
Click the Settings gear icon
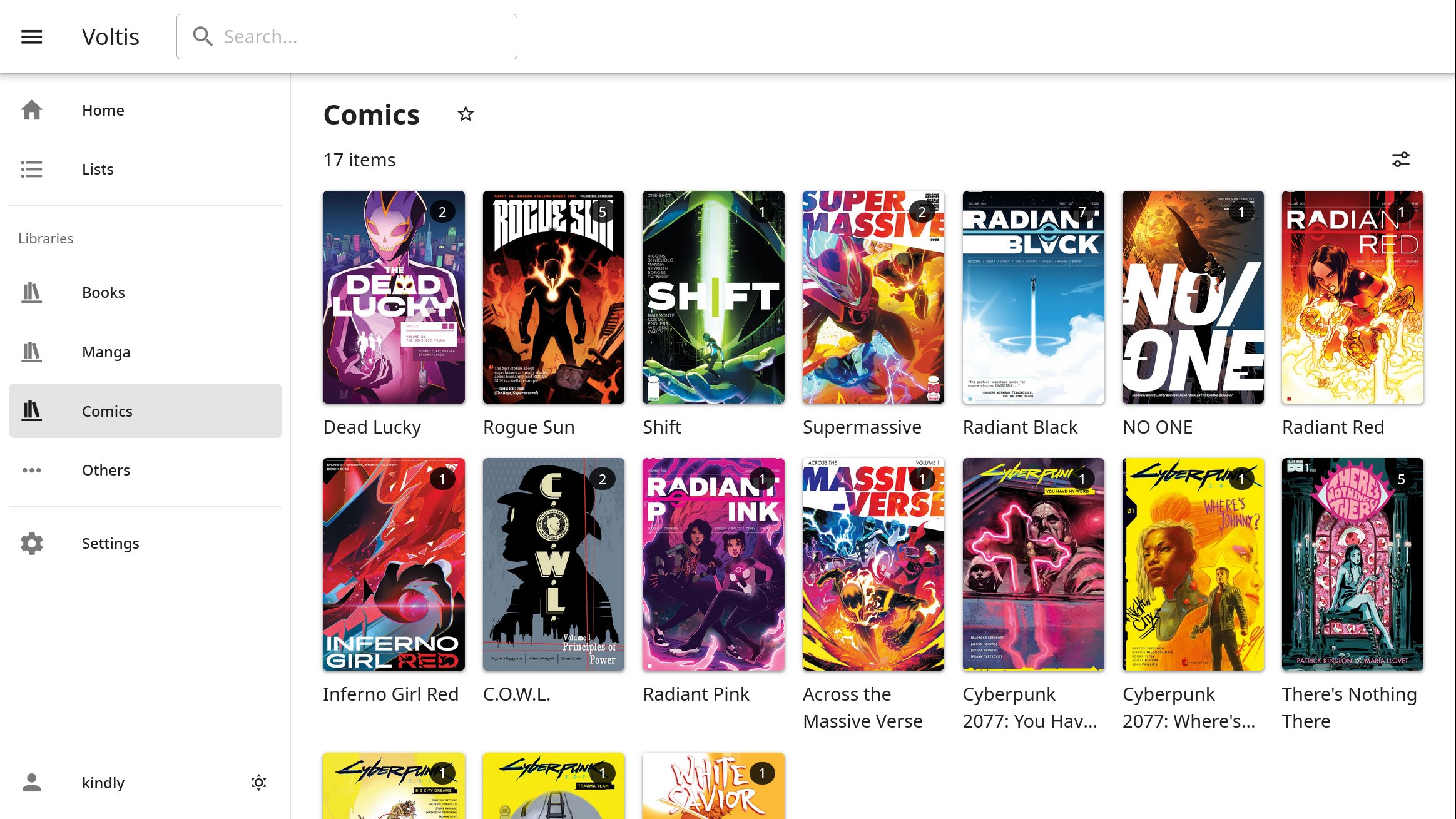[31, 543]
